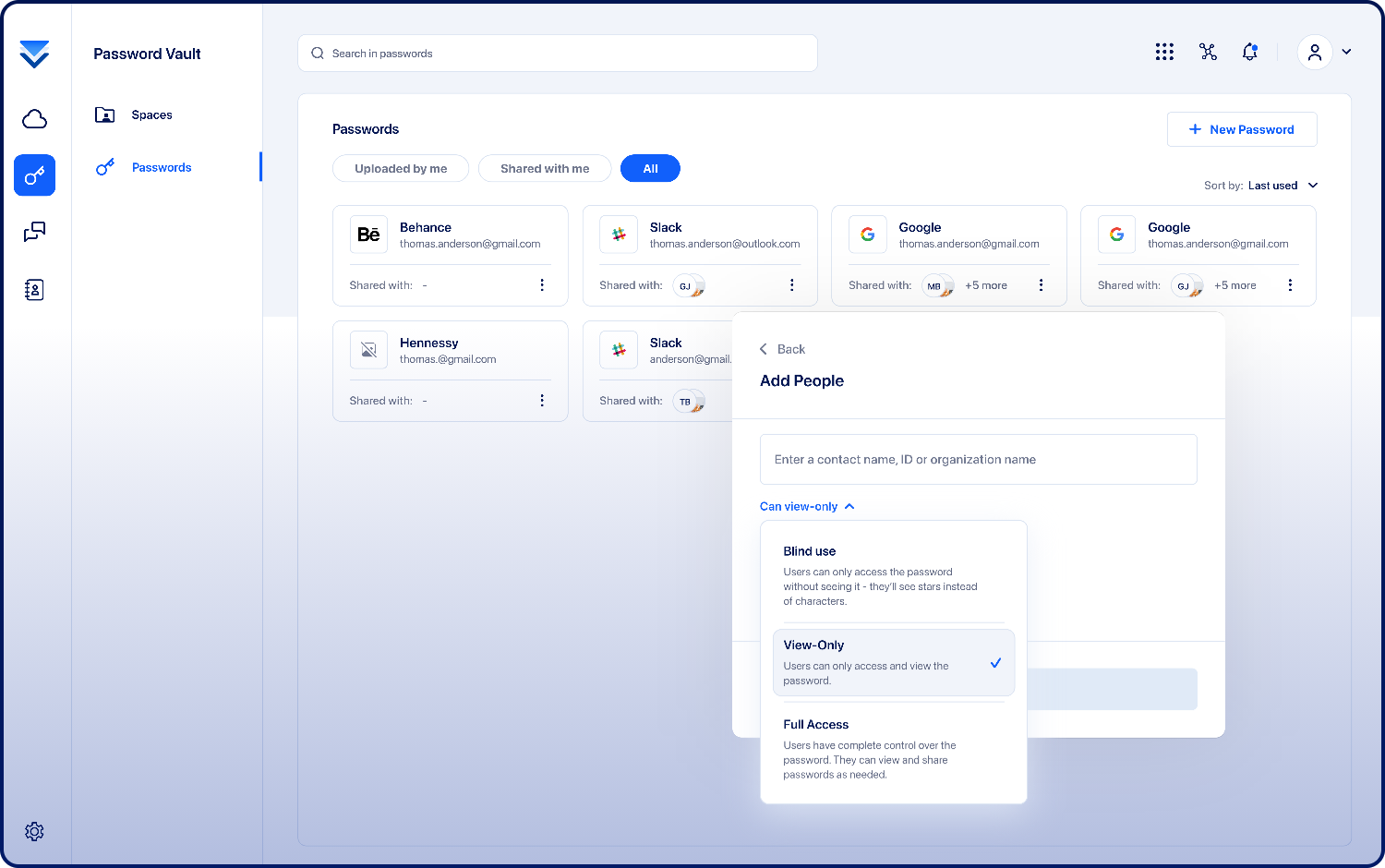Open Behance card three-dot menu
The height and width of the screenshot is (868, 1385).
[542, 285]
